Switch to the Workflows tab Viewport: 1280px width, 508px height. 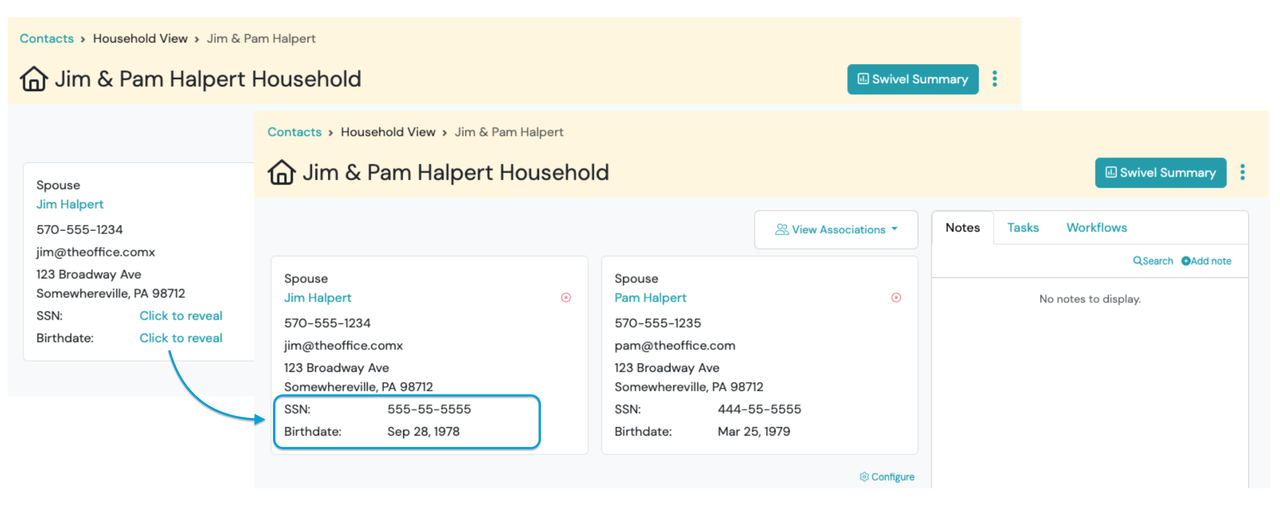(x=1096, y=228)
